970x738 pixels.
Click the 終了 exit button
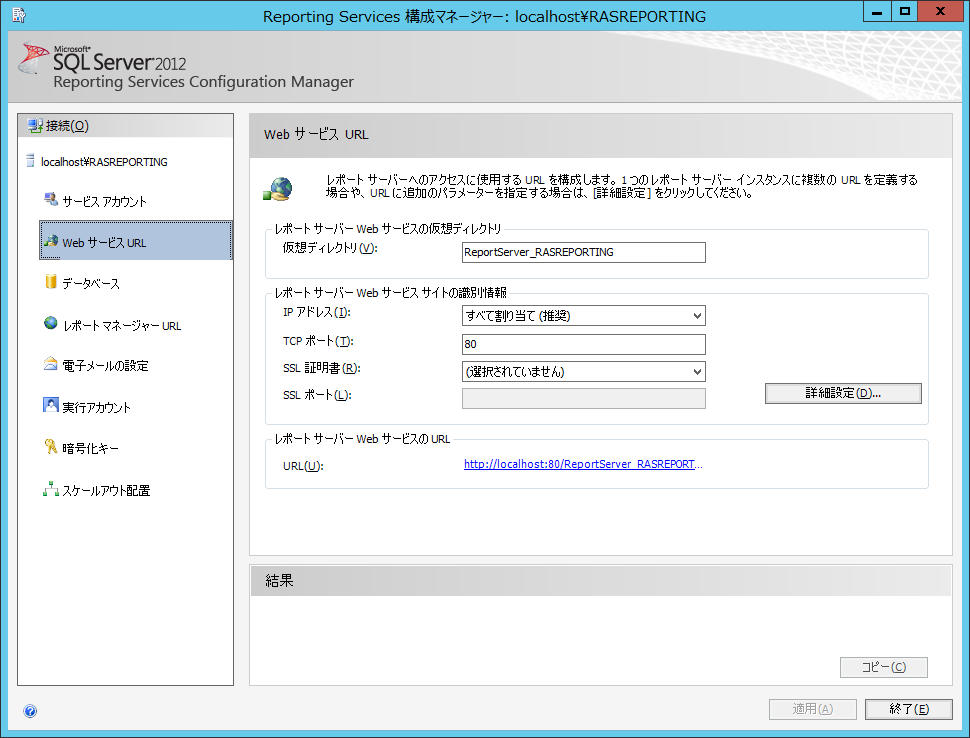(908, 709)
